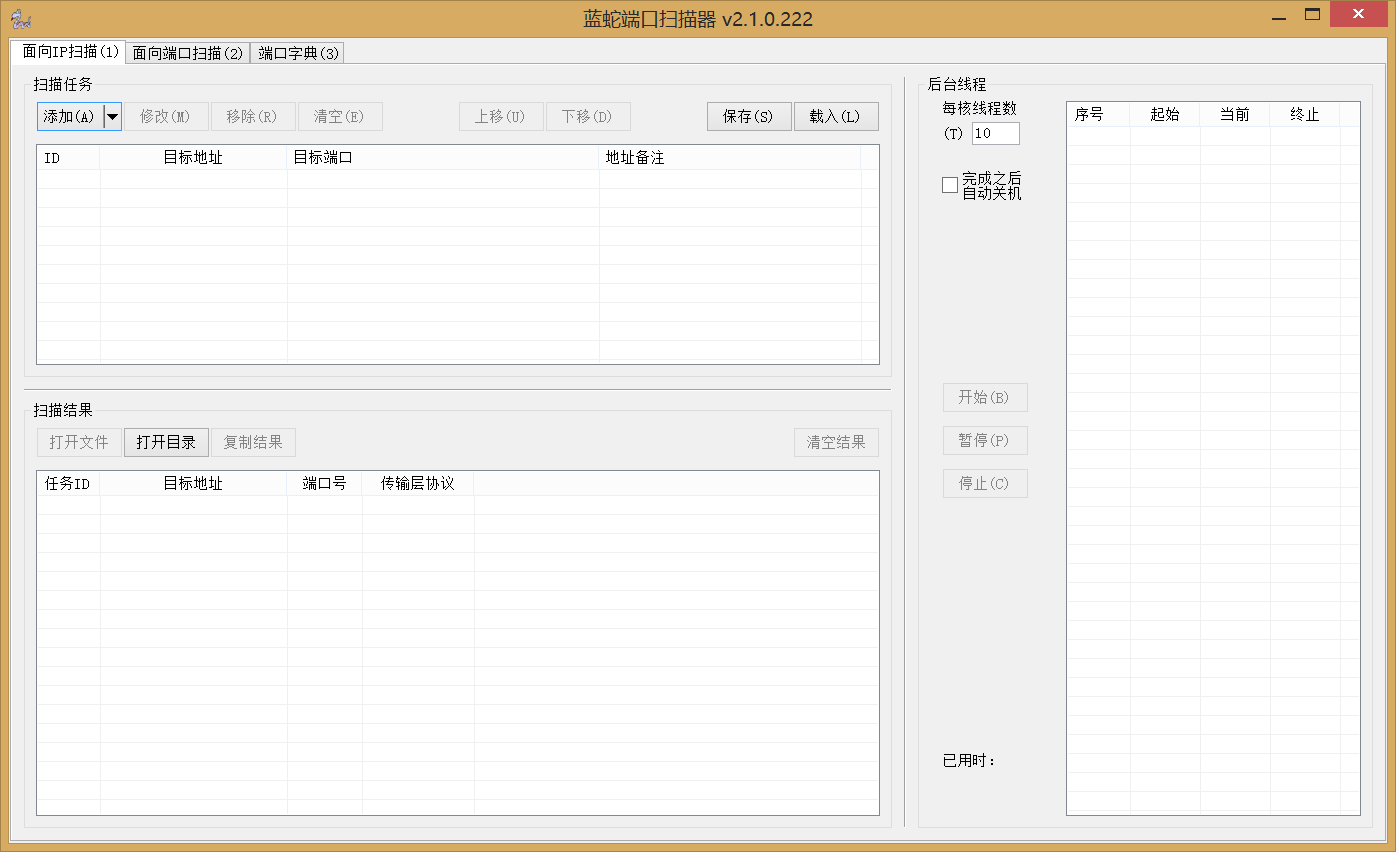Switch to 面向端口扫描(2) tab
Viewport: 1396px width, 852px height.
point(188,53)
